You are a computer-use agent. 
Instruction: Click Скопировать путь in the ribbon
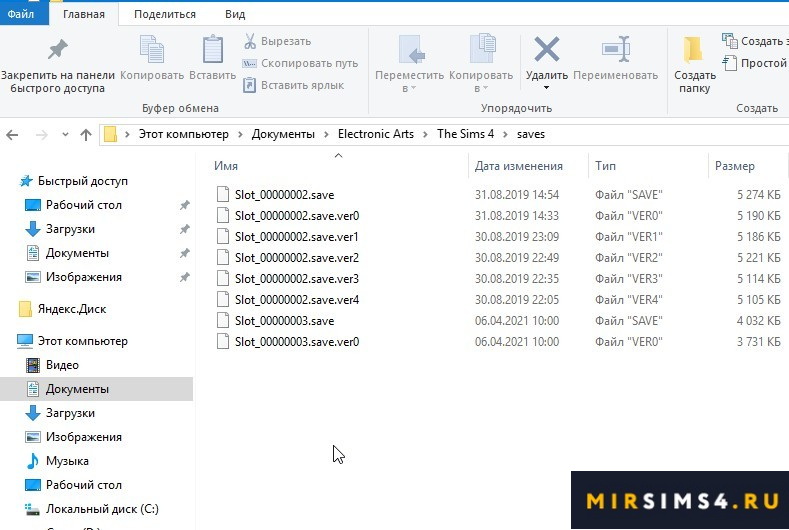pos(300,63)
